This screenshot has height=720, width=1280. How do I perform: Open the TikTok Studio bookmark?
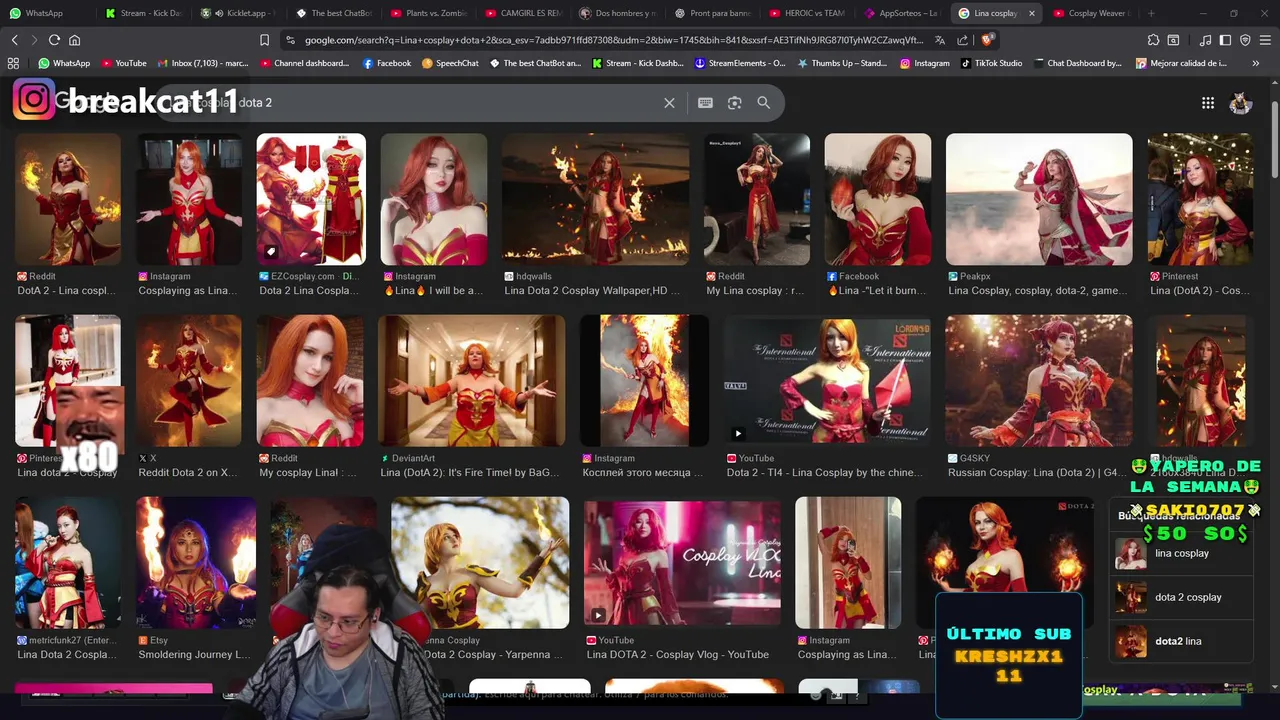coord(991,63)
